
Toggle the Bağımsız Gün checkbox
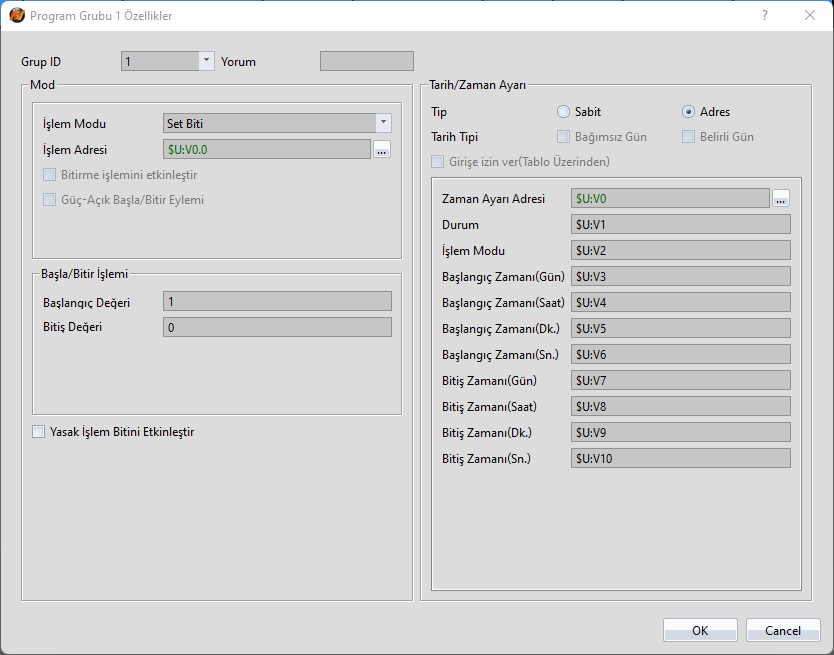(564, 137)
